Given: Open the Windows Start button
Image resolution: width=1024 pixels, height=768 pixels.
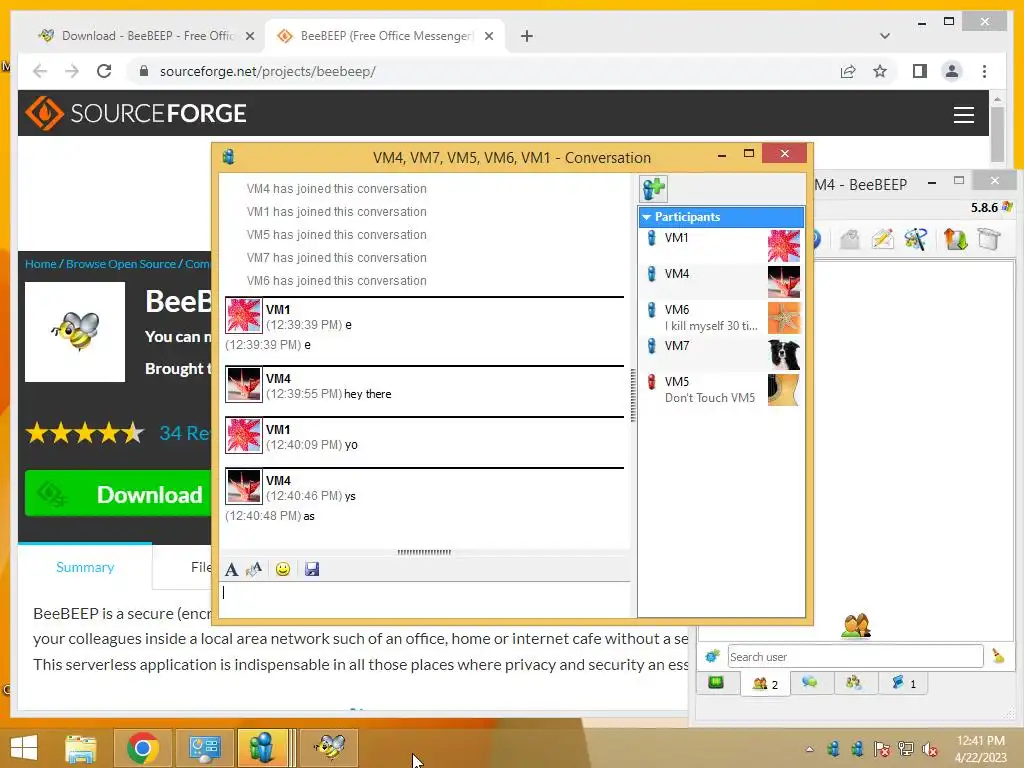Looking at the screenshot, I should [24, 748].
